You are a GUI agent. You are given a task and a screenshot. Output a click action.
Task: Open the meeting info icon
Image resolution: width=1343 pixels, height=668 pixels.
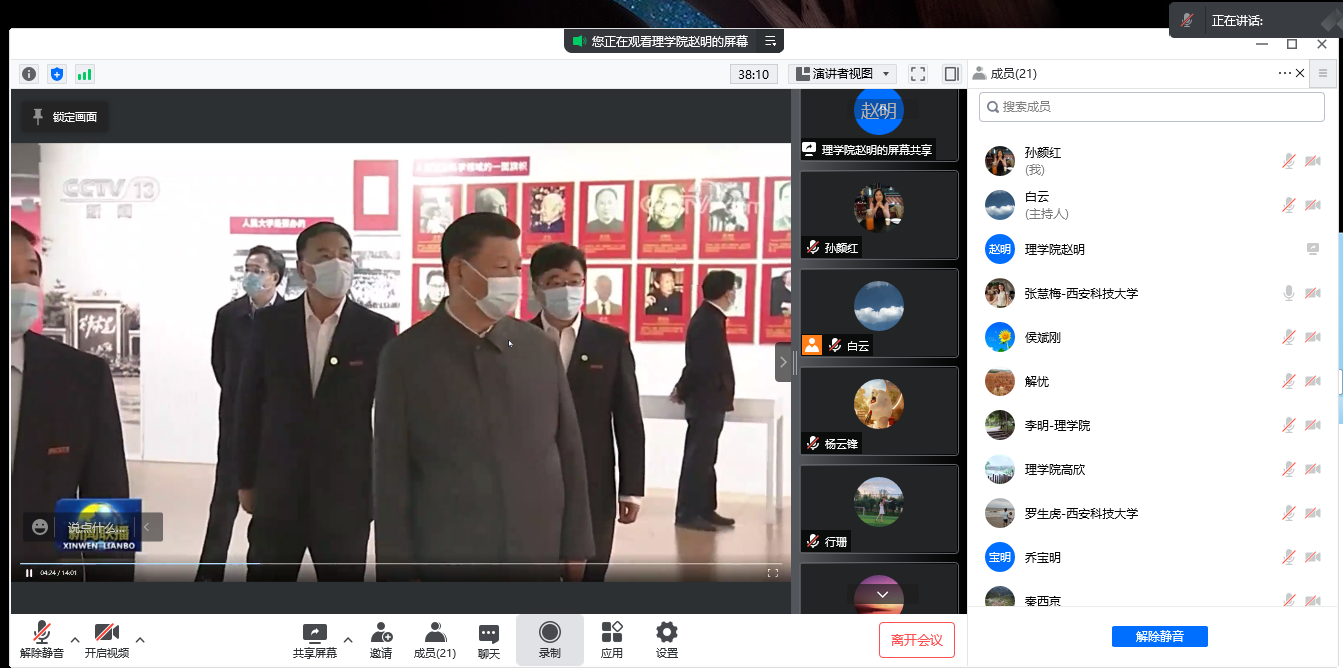[x=29, y=74]
